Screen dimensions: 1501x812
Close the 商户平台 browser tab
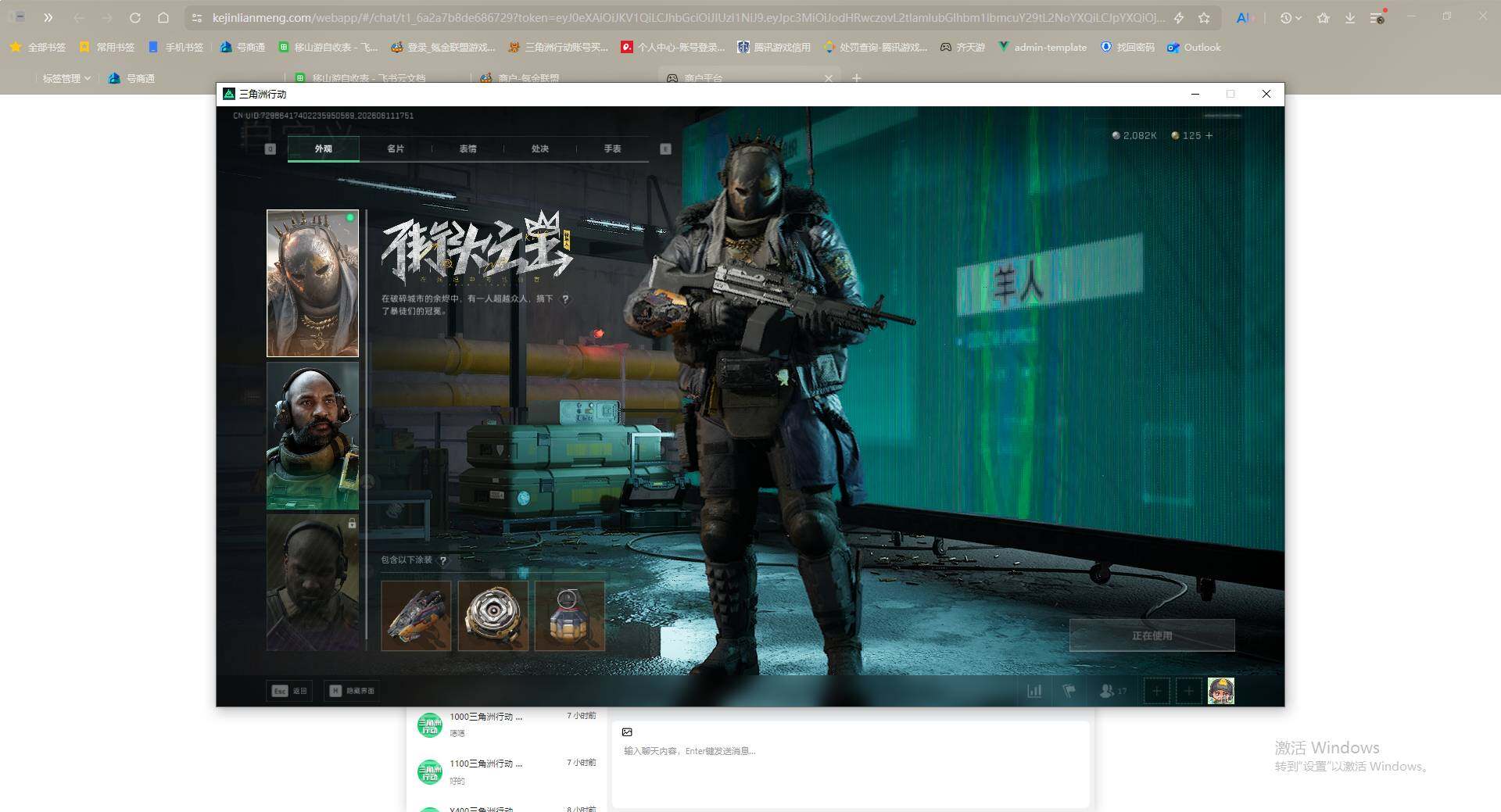coord(829,78)
